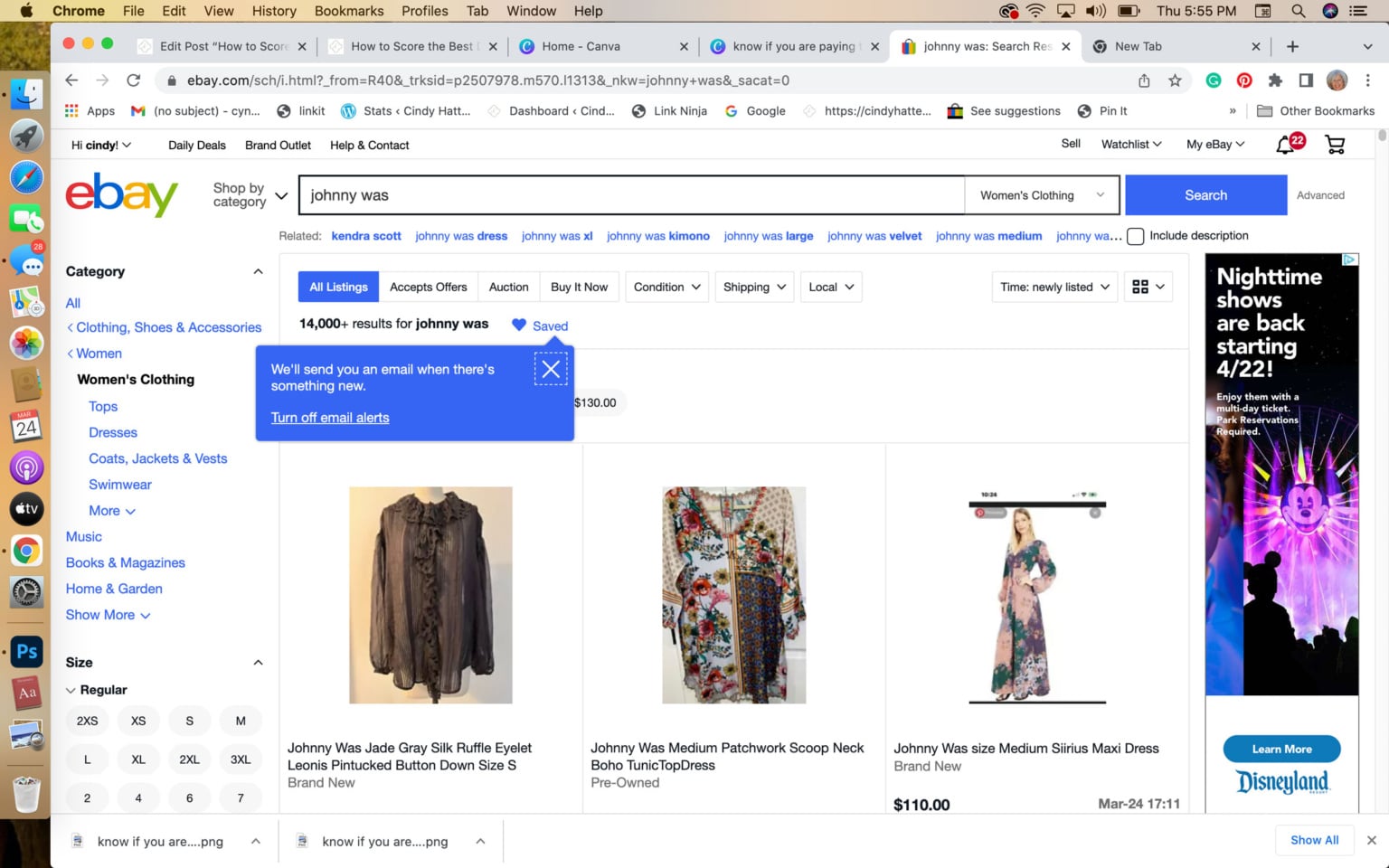Click the Daily Deals link
The height and width of the screenshot is (868, 1389).
[197, 145]
